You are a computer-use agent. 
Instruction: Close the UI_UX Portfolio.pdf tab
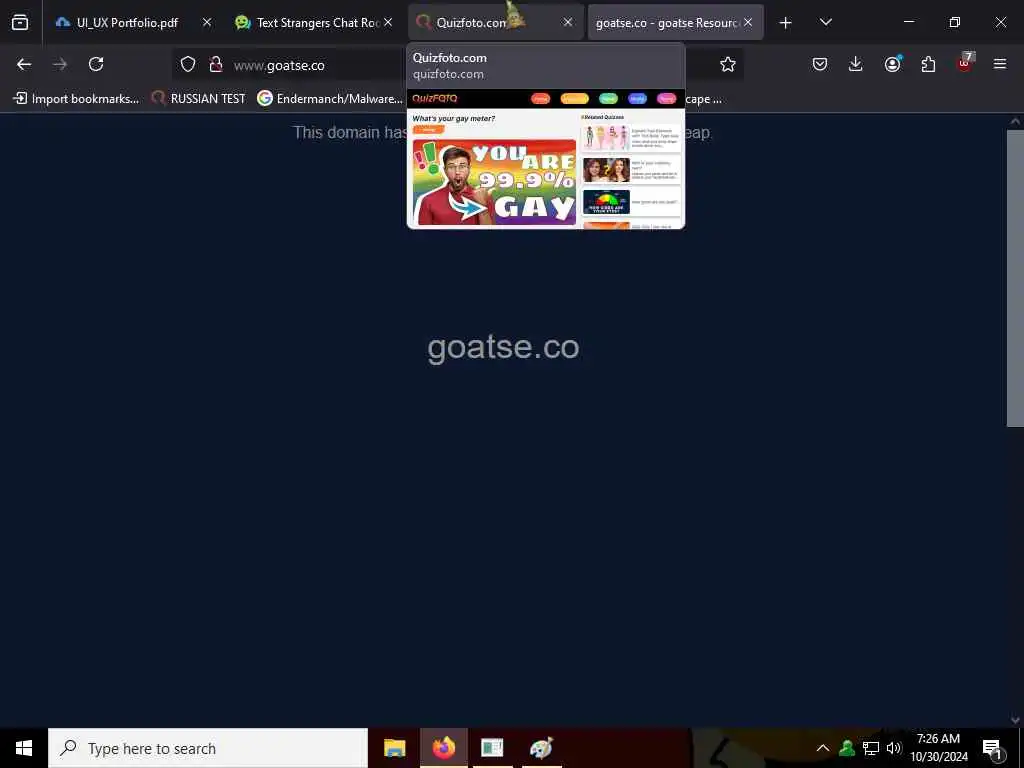click(x=207, y=22)
